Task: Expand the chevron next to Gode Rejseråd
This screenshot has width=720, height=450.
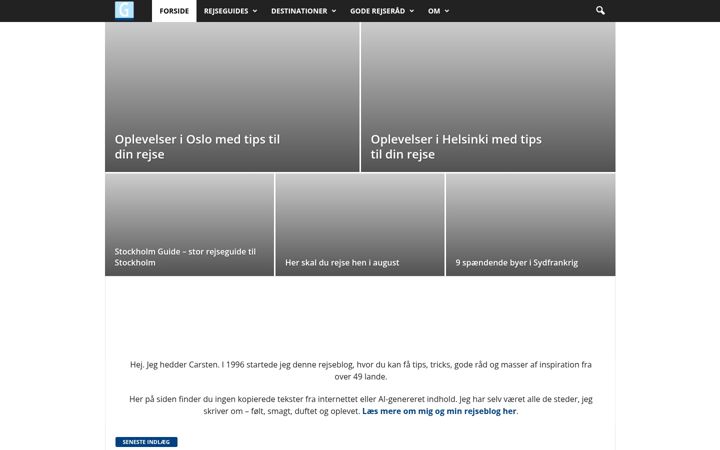Action: coord(412,11)
